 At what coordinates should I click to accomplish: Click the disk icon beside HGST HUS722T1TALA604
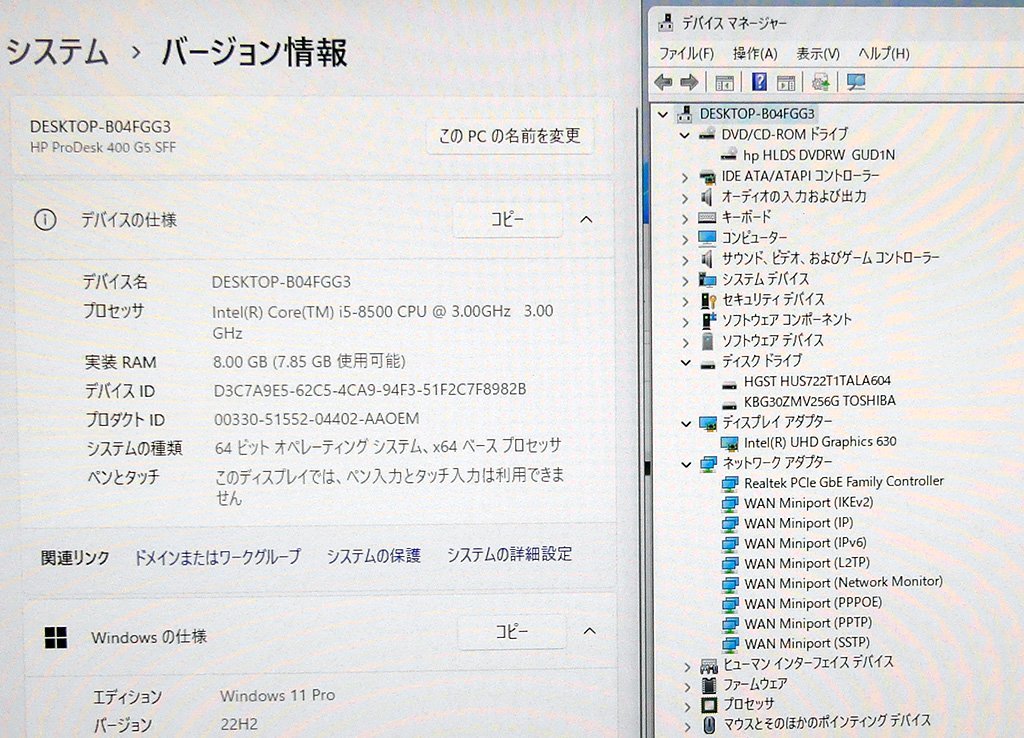[729, 384]
